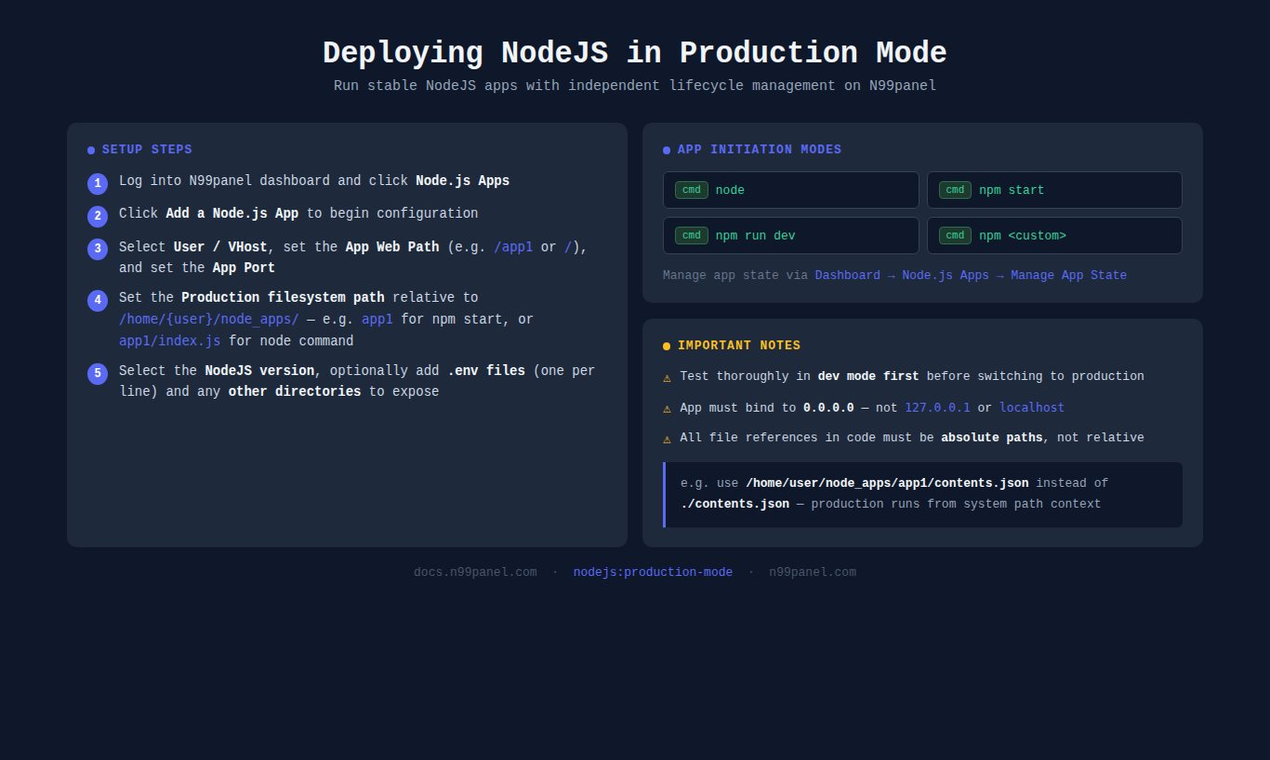This screenshot has width=1270, height=760.
Task: Click 'absolute paths' bold text in notes
Action: tap(992, 438)
